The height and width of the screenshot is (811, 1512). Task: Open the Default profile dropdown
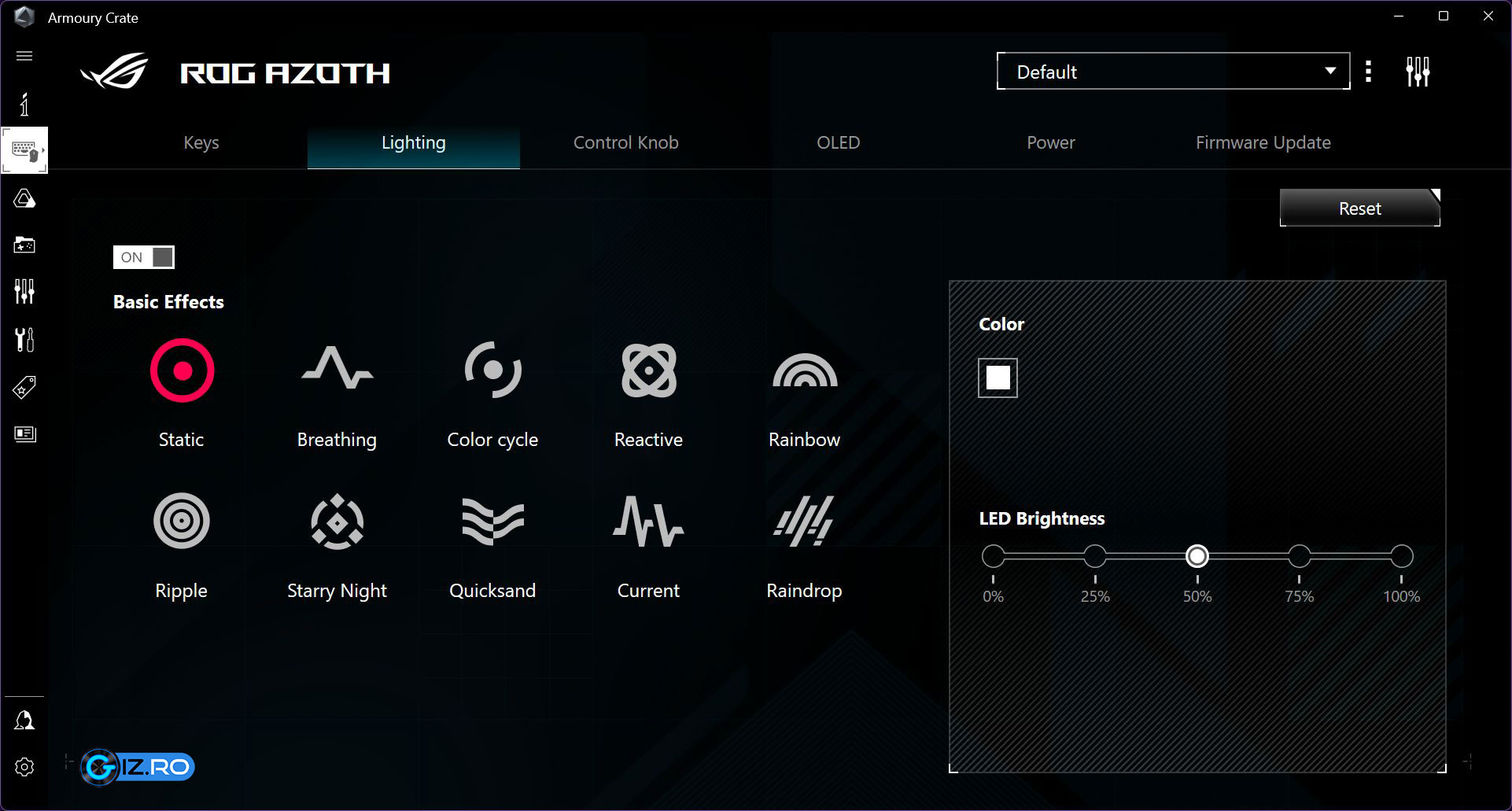(1172, 72)
